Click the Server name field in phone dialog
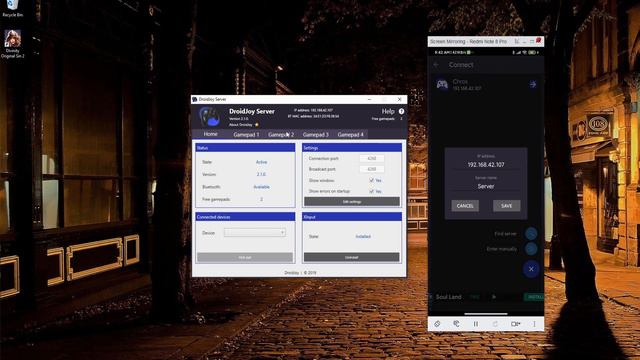This screenshot has width=640, height=360. (486, 186)
